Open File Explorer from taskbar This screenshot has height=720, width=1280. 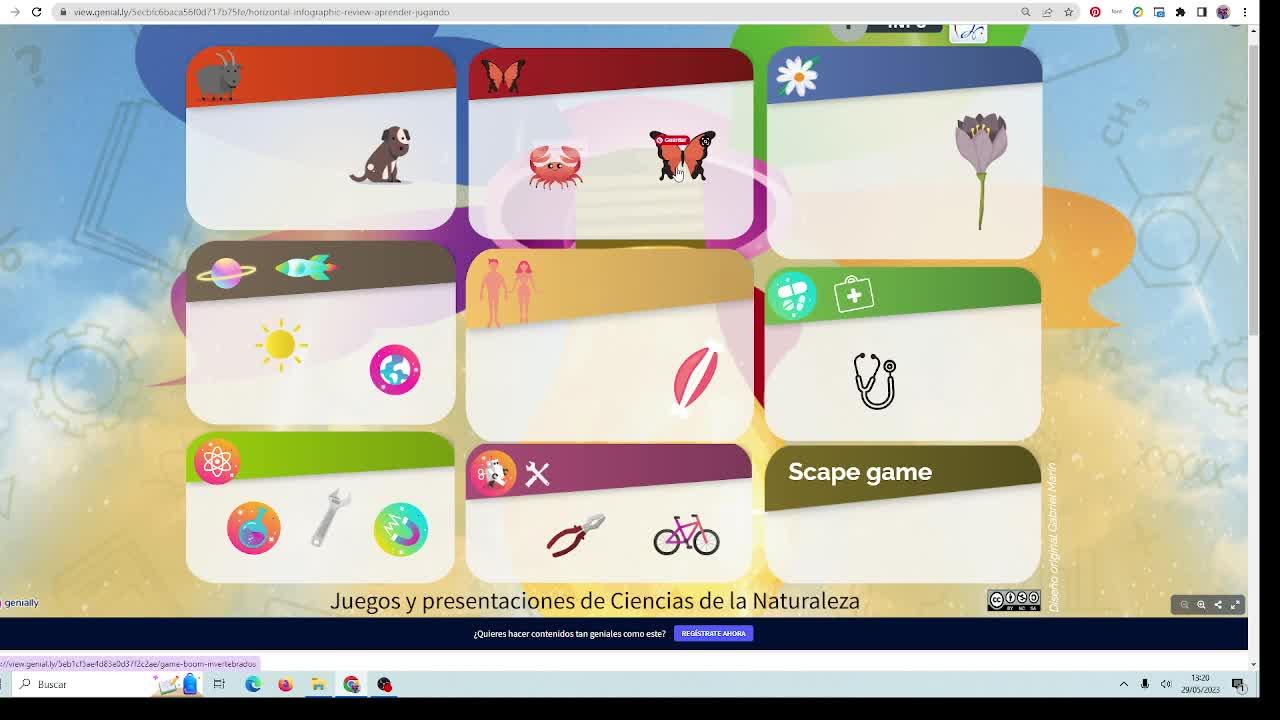pos(318,684)
